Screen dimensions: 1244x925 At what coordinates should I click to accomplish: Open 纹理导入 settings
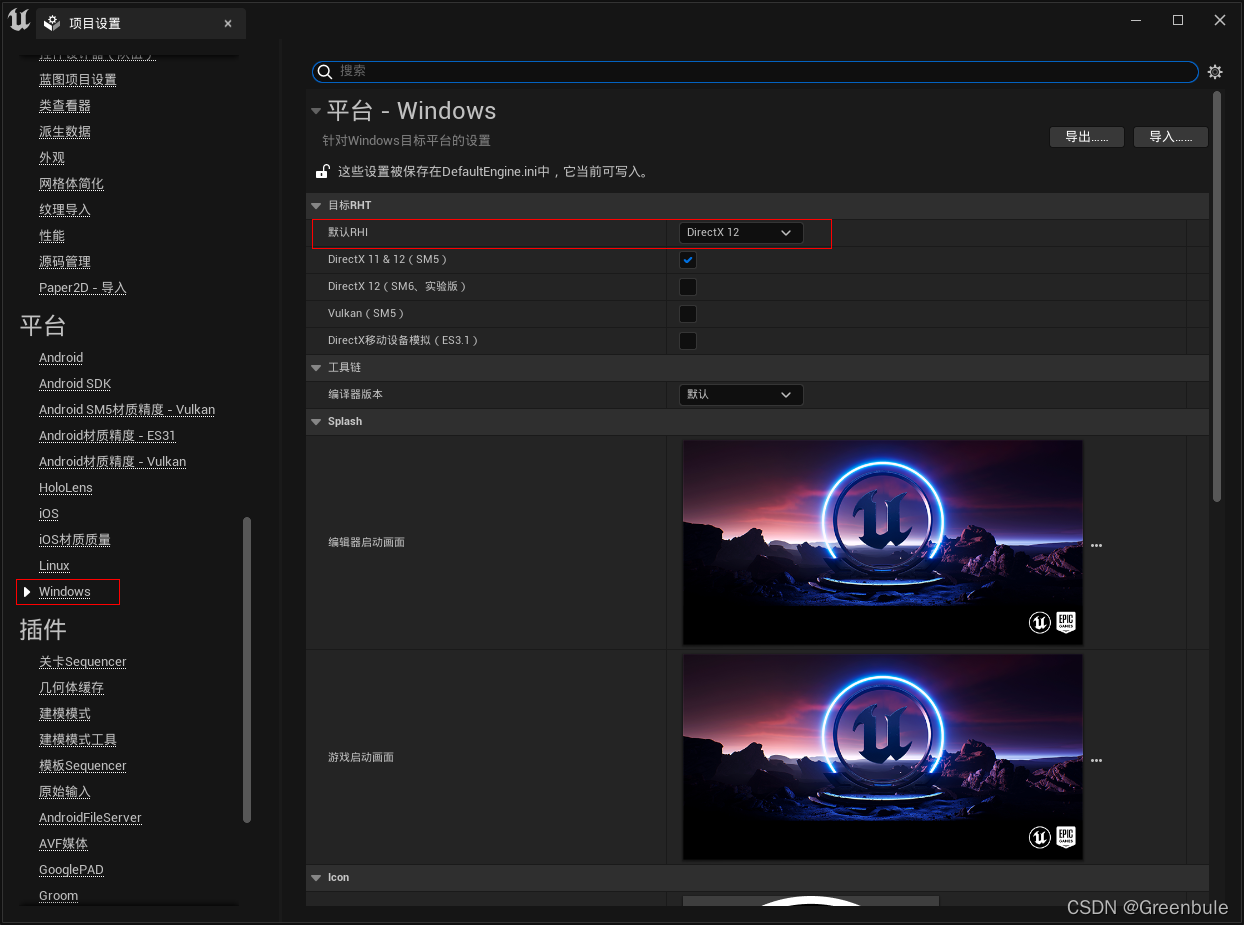pos(65,210)
